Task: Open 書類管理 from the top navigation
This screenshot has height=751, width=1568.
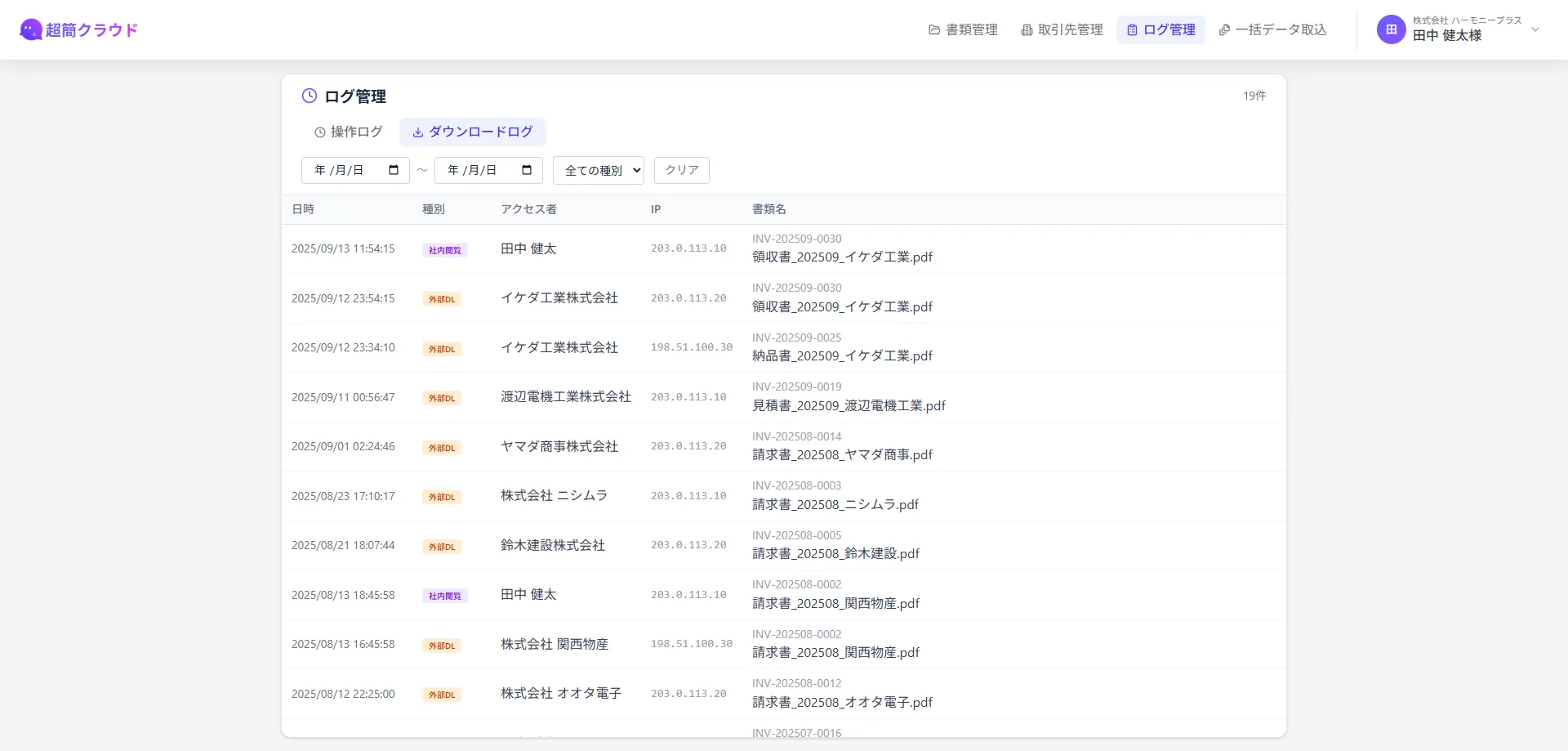Action: [963, 30]
